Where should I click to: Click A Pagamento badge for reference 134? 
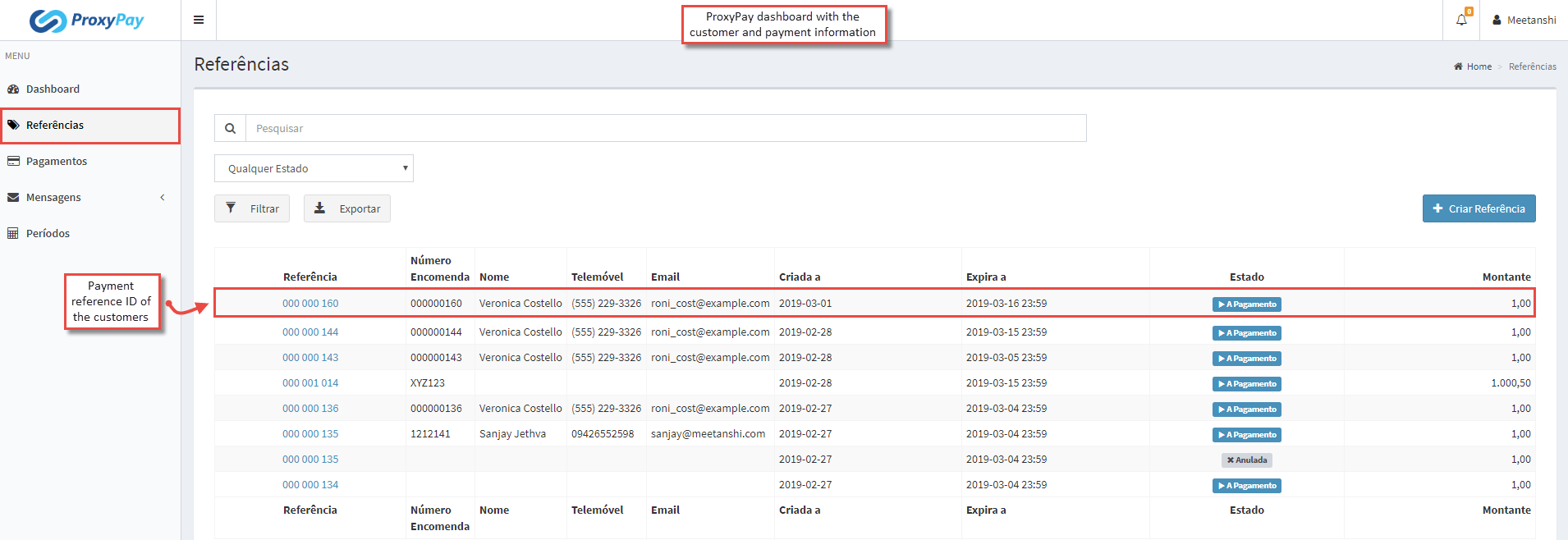point(1247,486)
